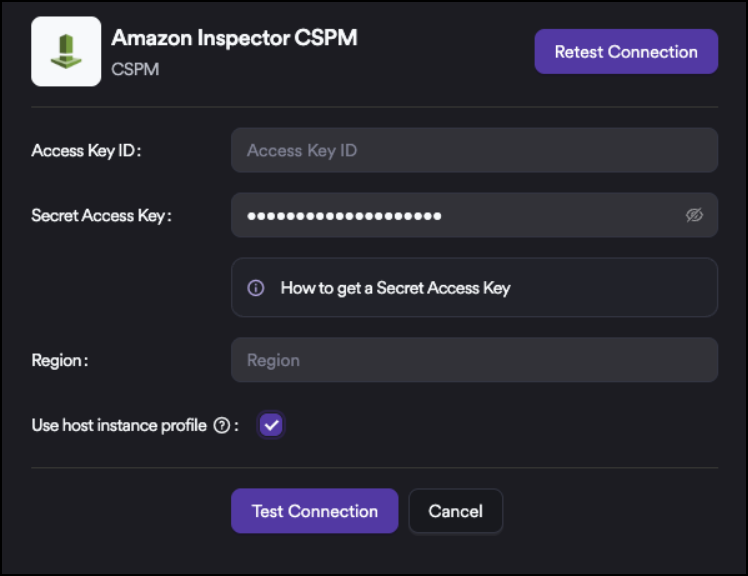Click the Use host instance profile label
Viewport: 748px width, 576px height.
coord(118,425)
